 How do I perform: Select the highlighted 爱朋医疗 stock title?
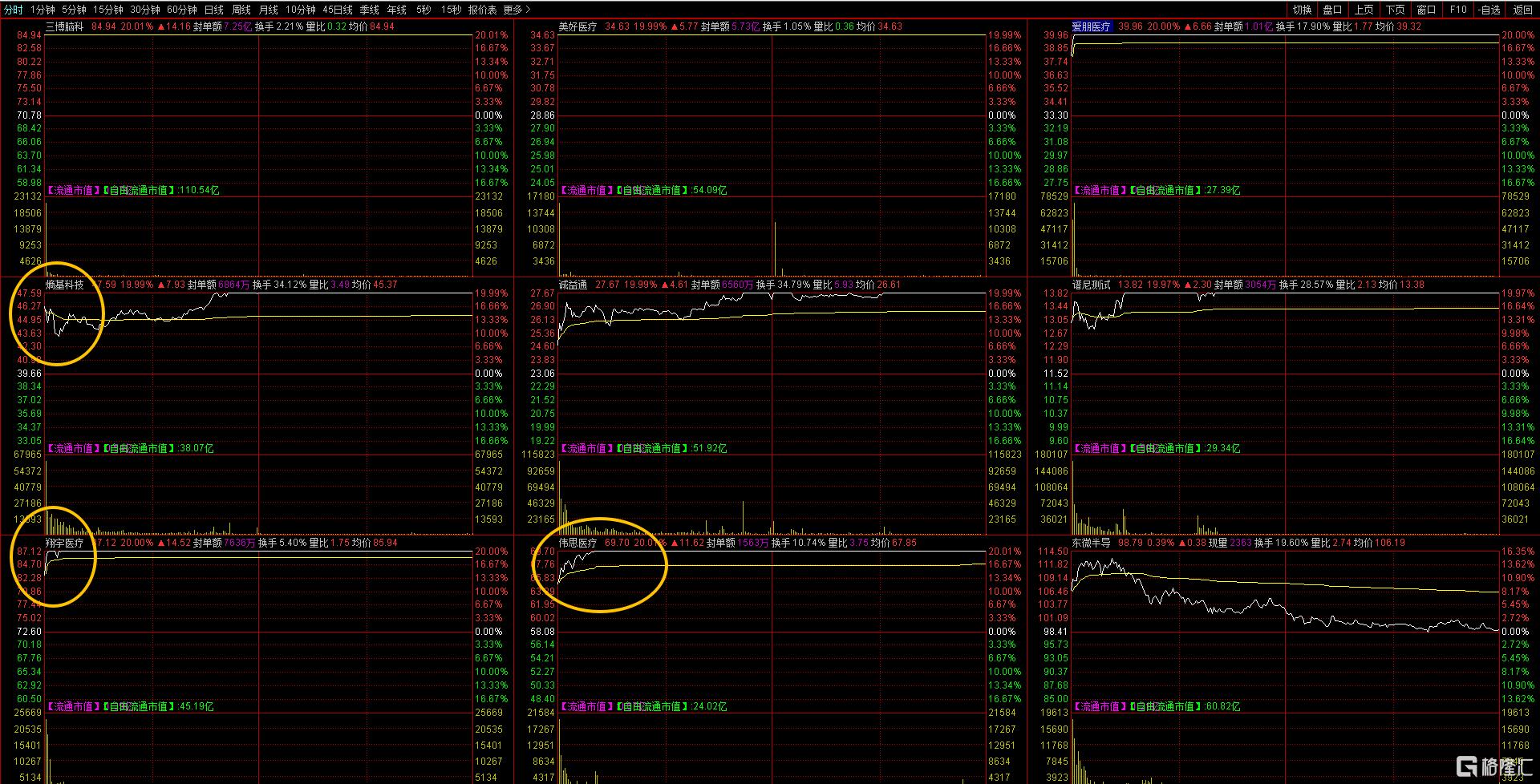[x=1091, y=26]
